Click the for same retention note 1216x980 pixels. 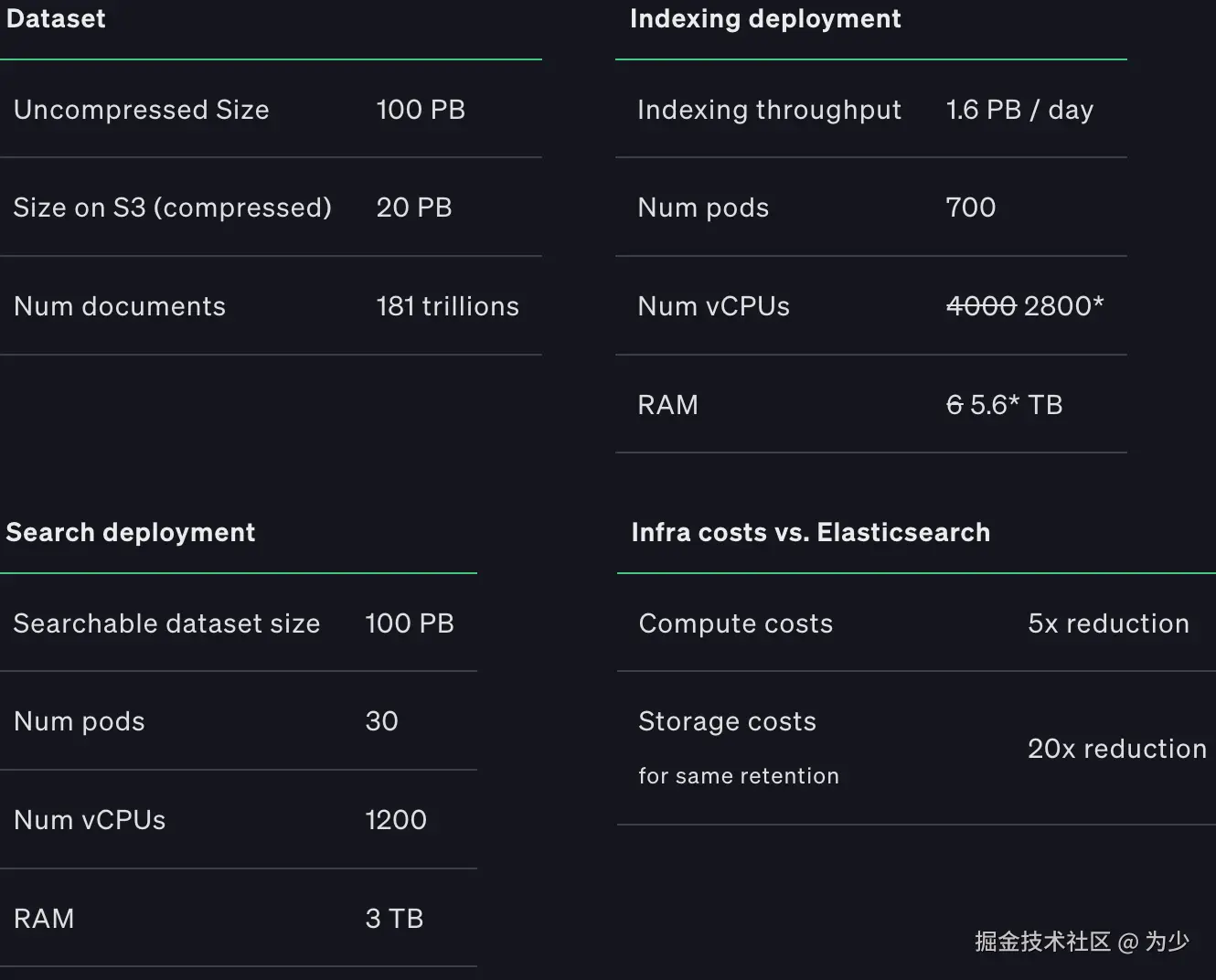point(738,776)
